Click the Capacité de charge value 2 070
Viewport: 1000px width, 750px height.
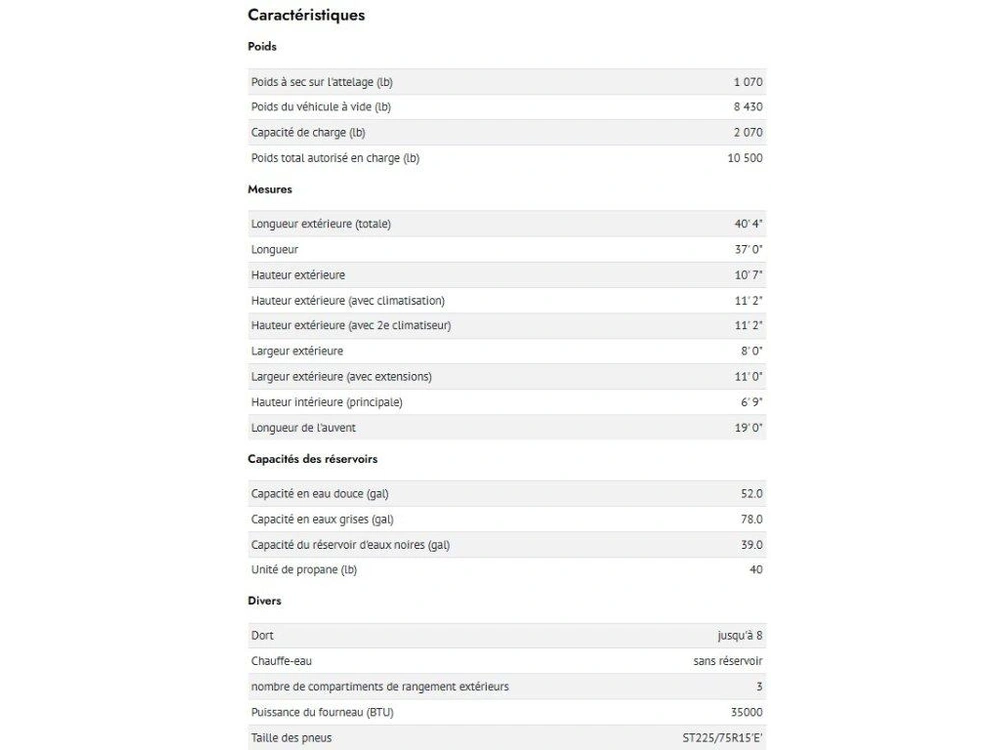click(x=747, y=133)
